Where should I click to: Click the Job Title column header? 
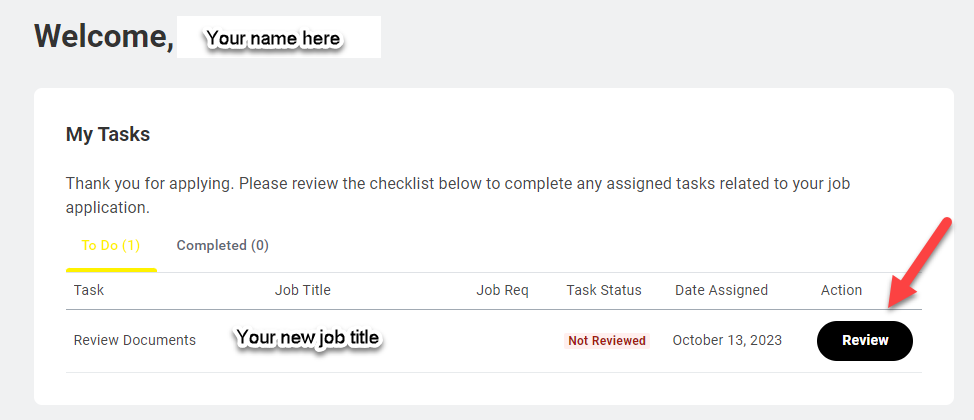(302, 290)
